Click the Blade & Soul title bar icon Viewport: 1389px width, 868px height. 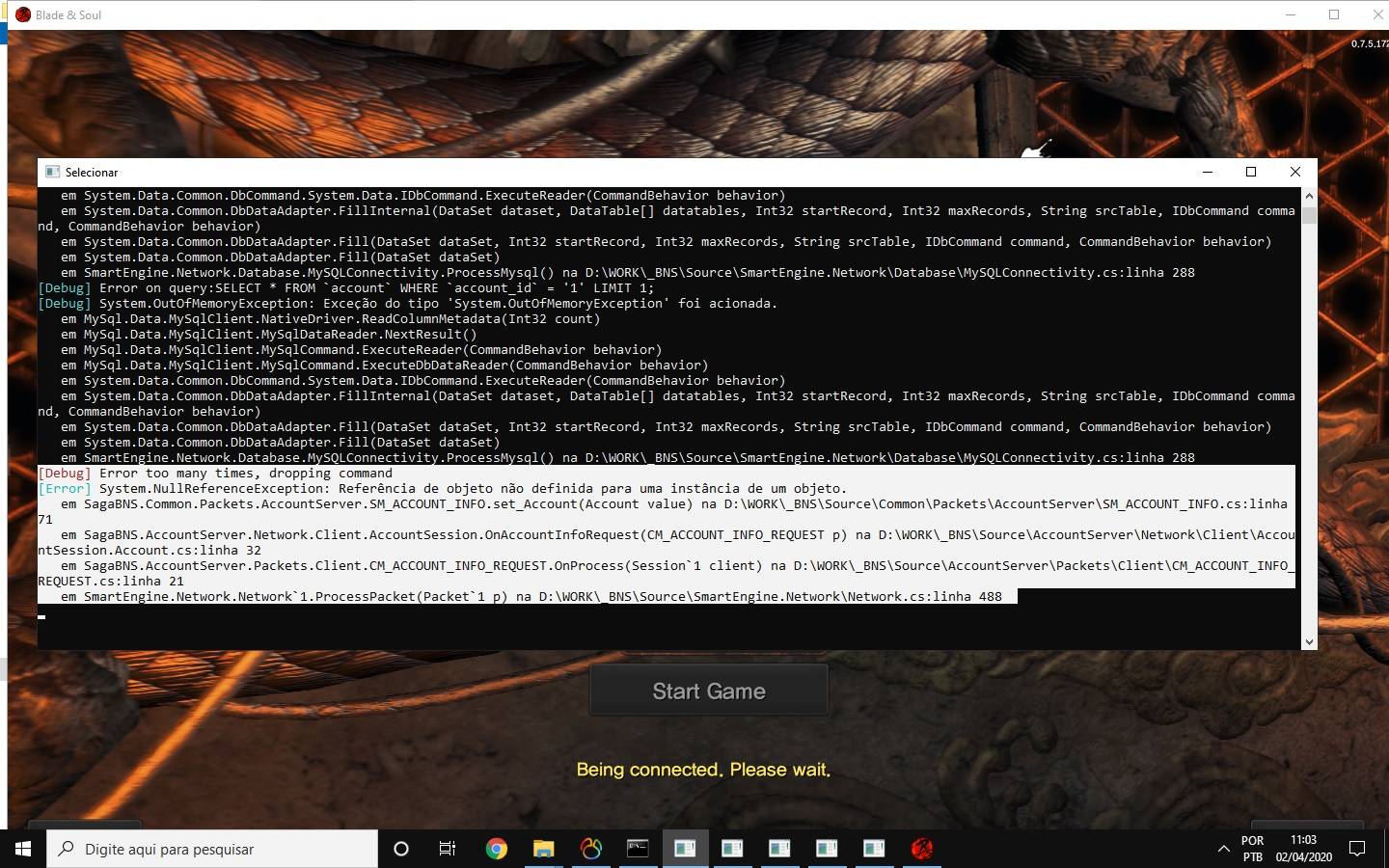coord(23,14)
